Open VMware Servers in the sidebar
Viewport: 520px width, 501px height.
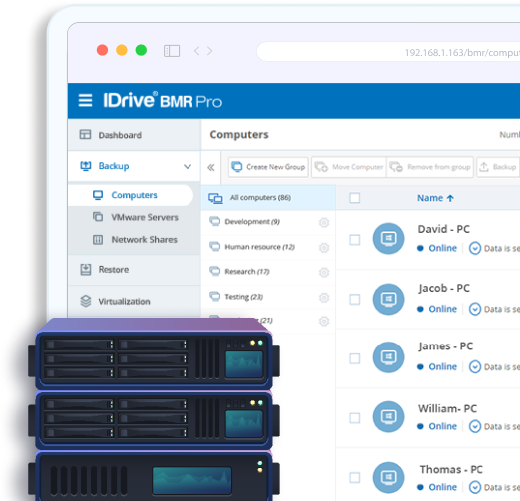coord(145,217)
